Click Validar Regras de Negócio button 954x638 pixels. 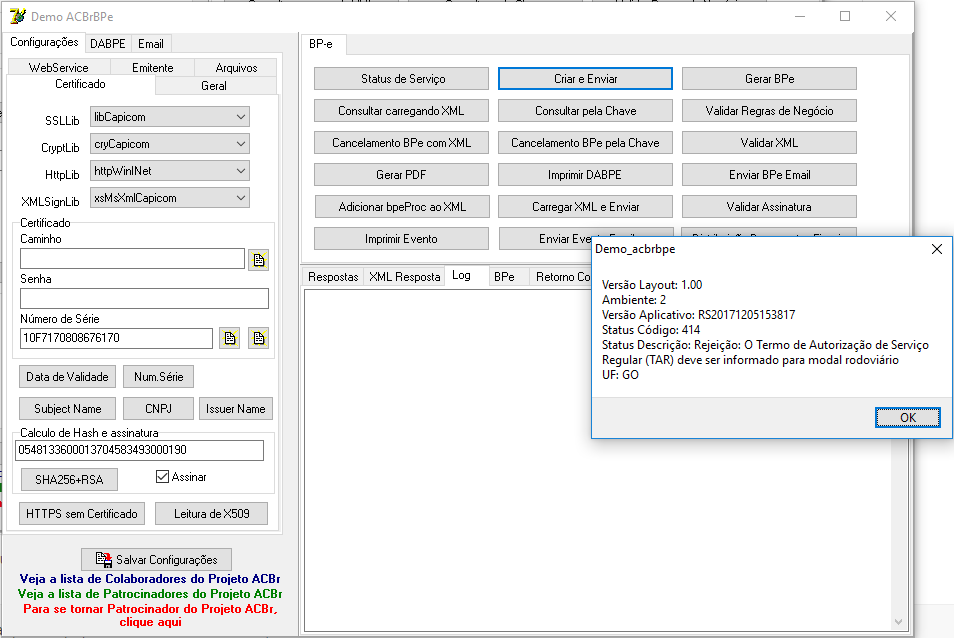click(769, 111)
